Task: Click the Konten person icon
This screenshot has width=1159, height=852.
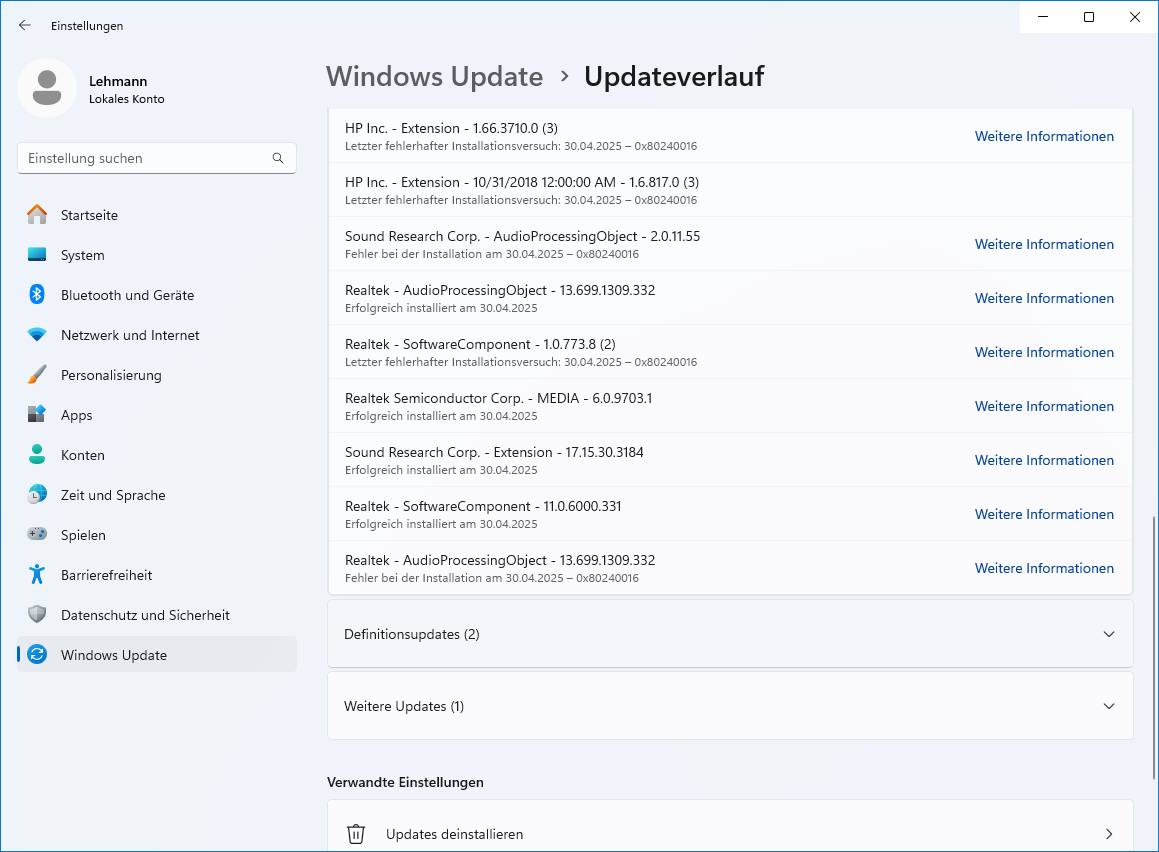Action: click(x=37, y=454)
